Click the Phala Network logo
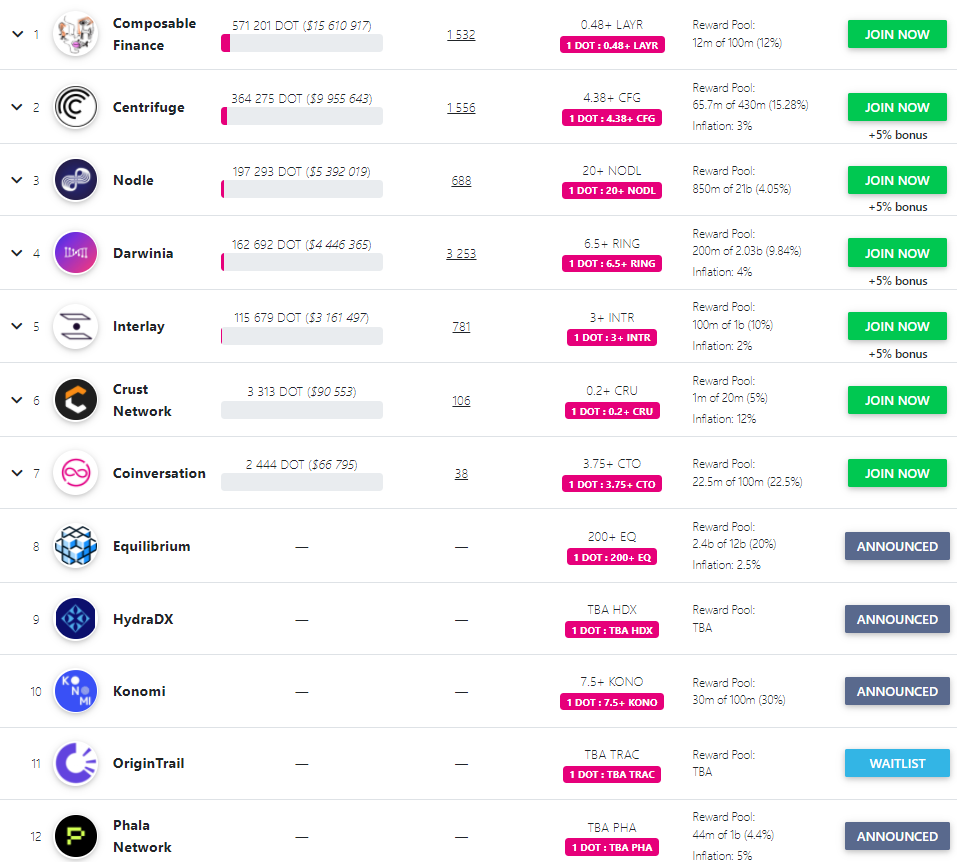The image size is (957, 862). [x=76, y=836]
